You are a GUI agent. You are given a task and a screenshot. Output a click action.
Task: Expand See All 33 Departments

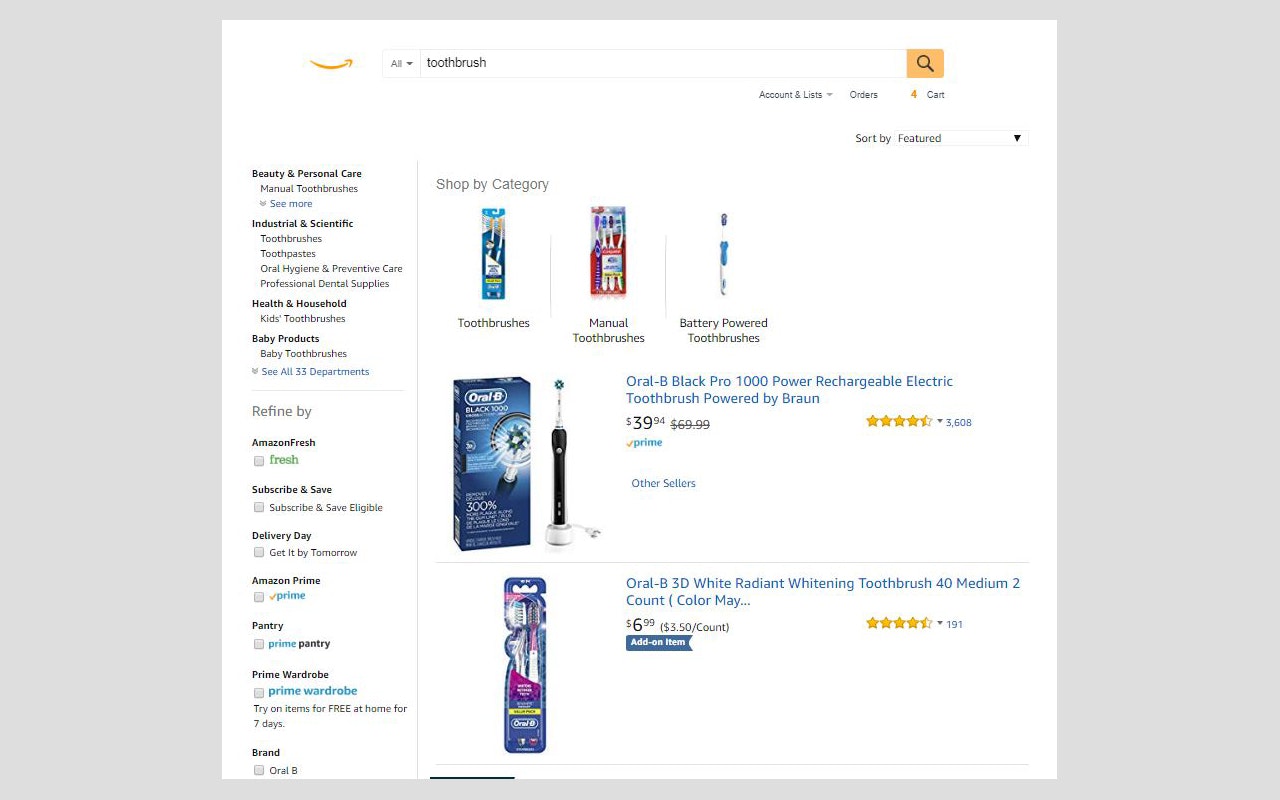[315, 371]
